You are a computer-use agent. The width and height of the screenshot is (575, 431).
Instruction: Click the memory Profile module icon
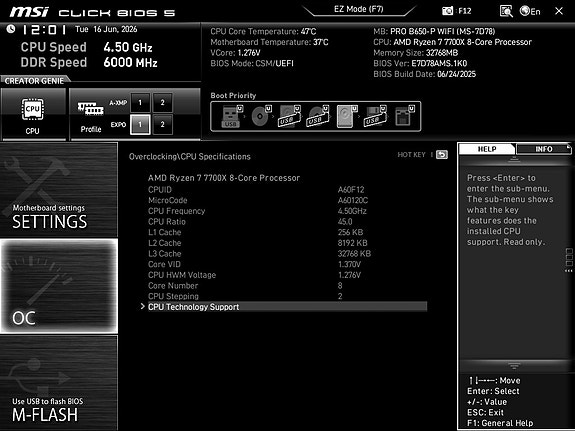90,109
